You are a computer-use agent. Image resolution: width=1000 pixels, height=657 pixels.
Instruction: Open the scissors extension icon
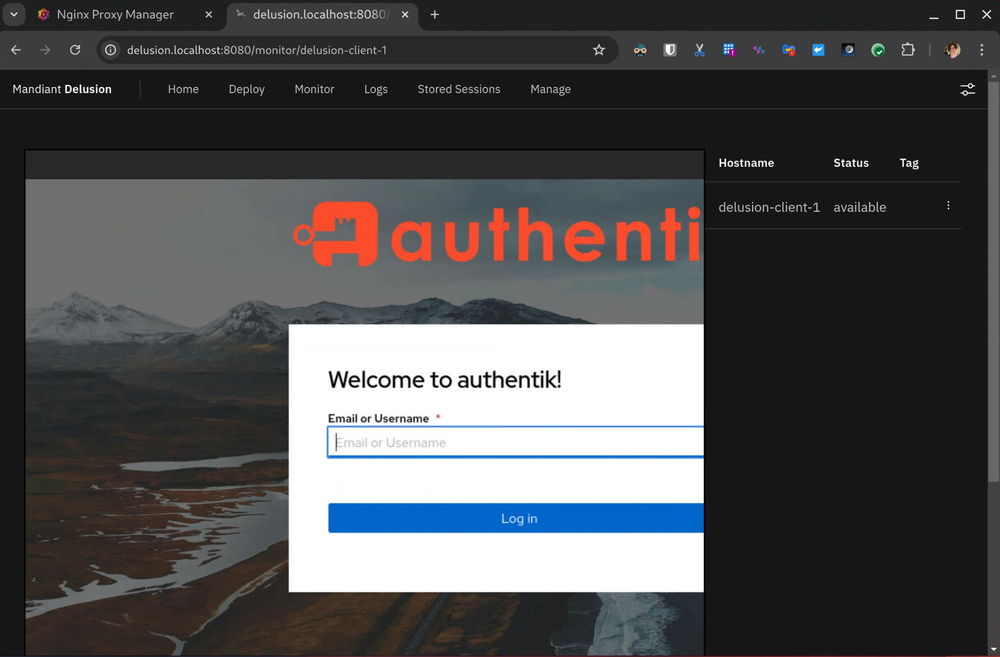700,50
